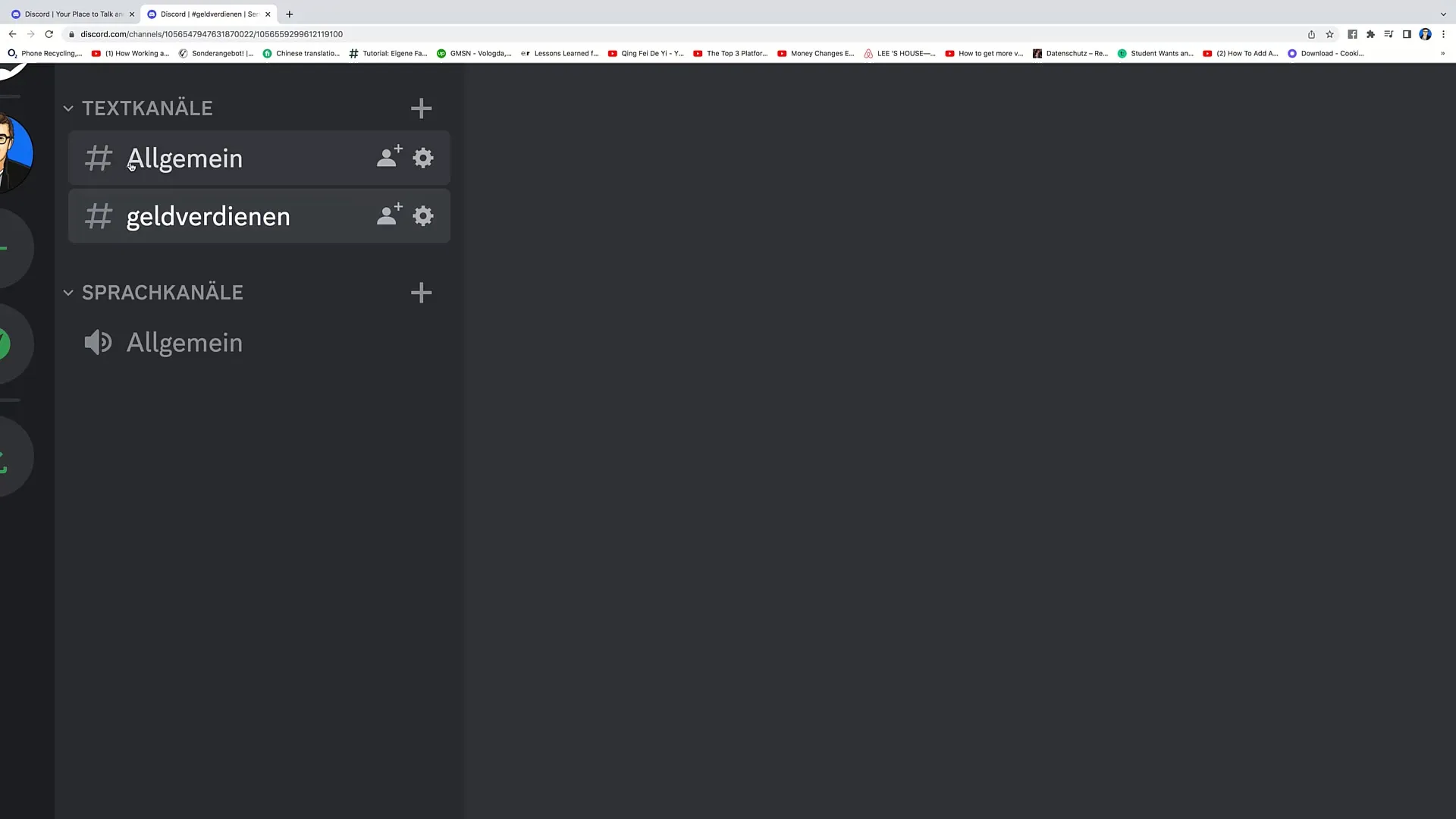The image size is (1456, 819).
Task: Open (1) How Working a... bookmark
Action: [x=130, y=53]
